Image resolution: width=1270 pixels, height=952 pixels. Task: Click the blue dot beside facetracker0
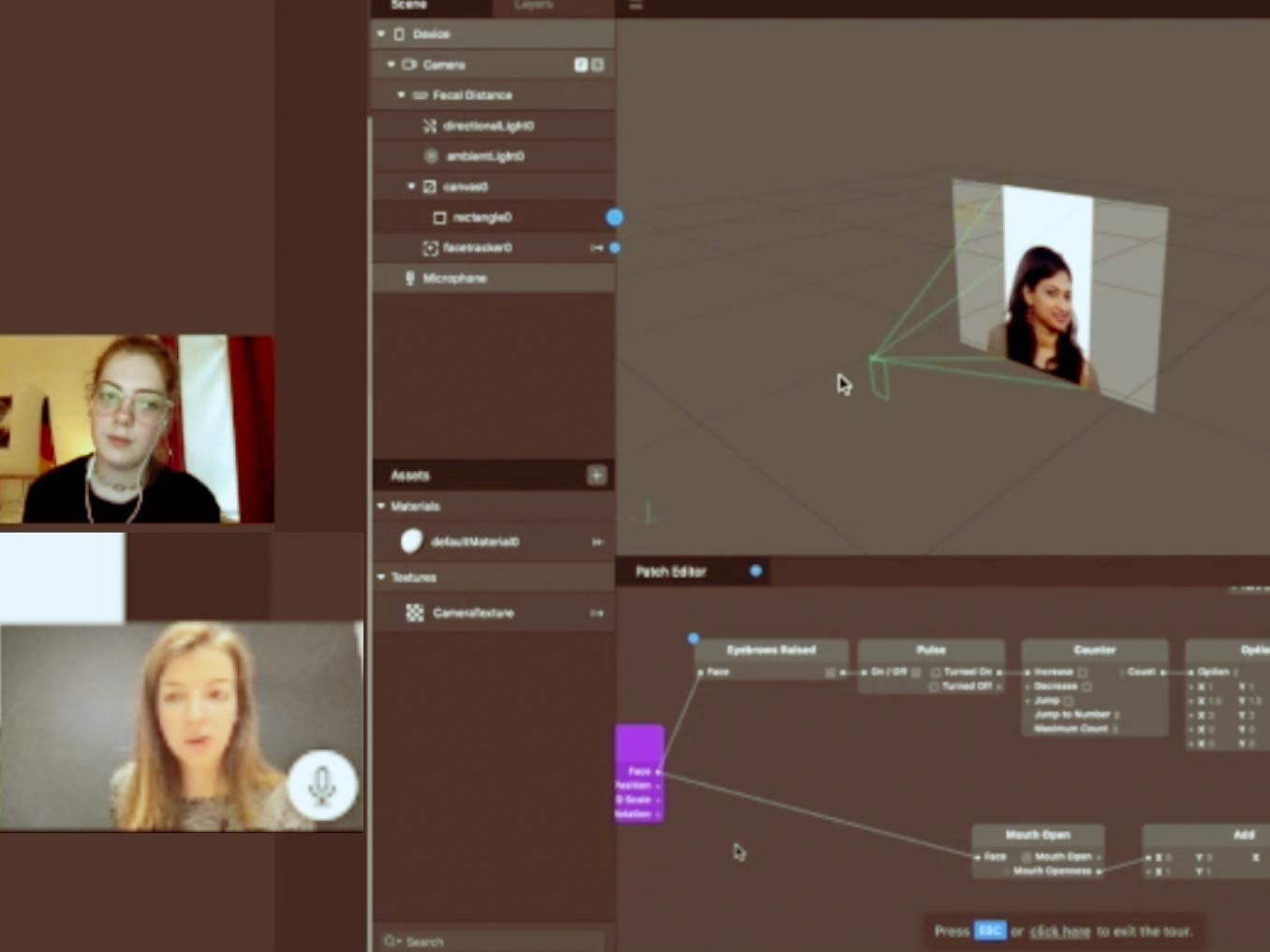614,248
